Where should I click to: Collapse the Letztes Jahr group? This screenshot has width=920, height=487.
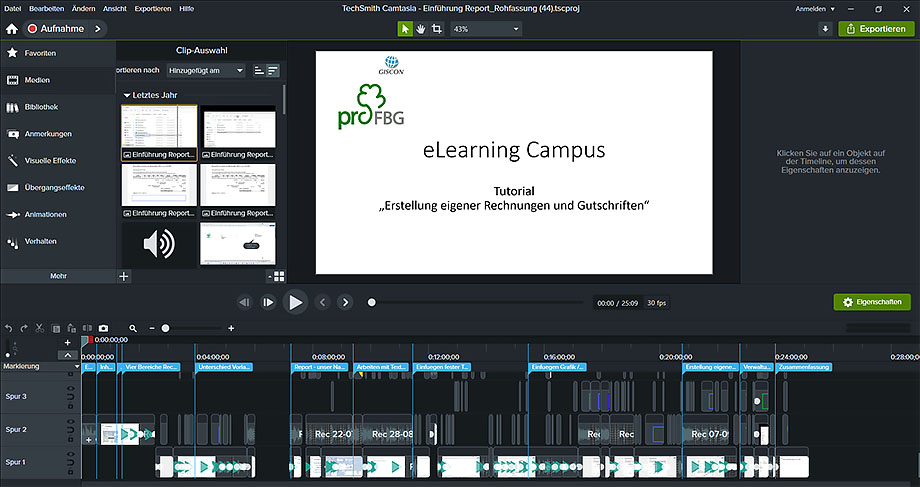127,95
